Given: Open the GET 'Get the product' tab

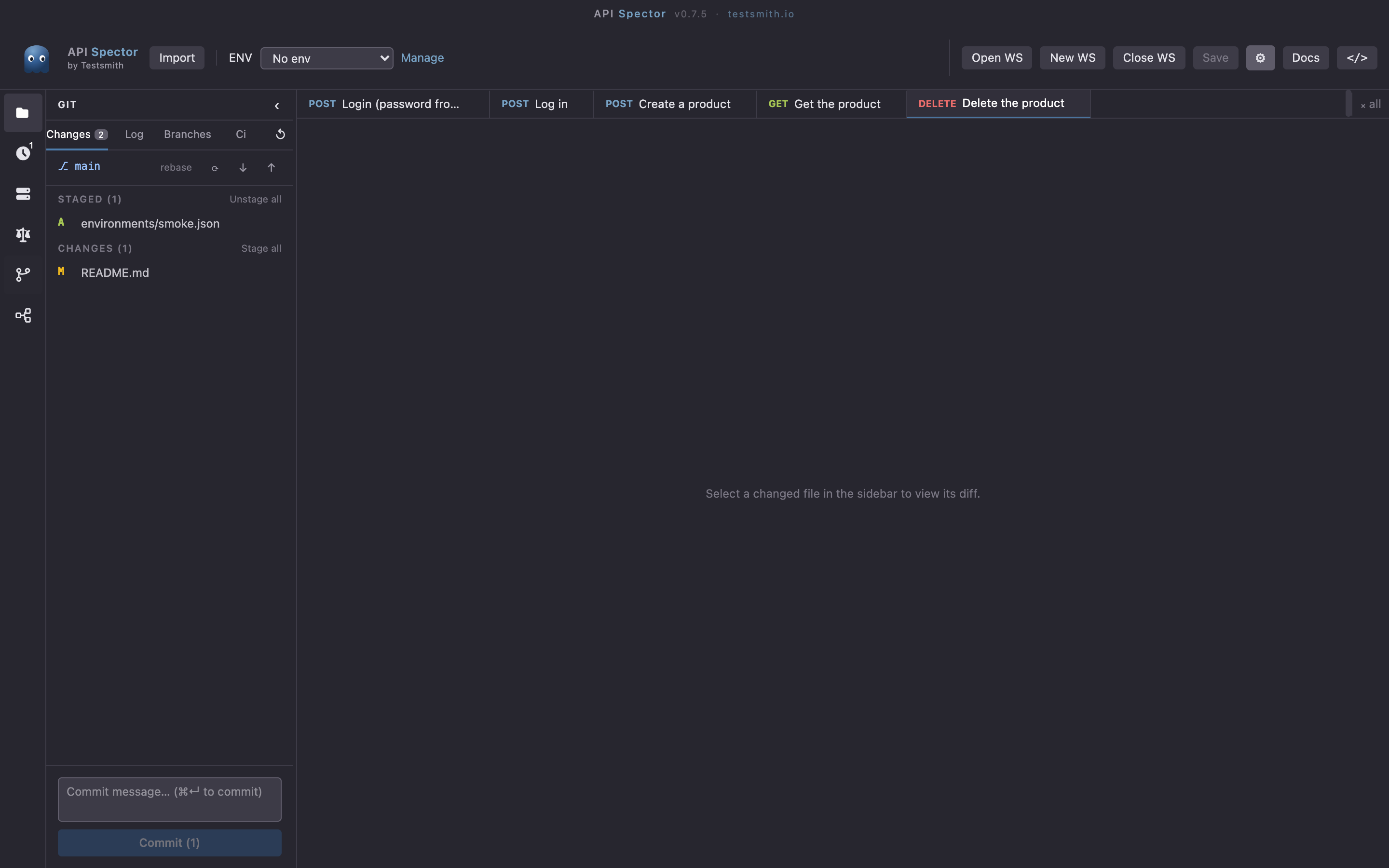Looking at the screenshot, I should 831,104.
